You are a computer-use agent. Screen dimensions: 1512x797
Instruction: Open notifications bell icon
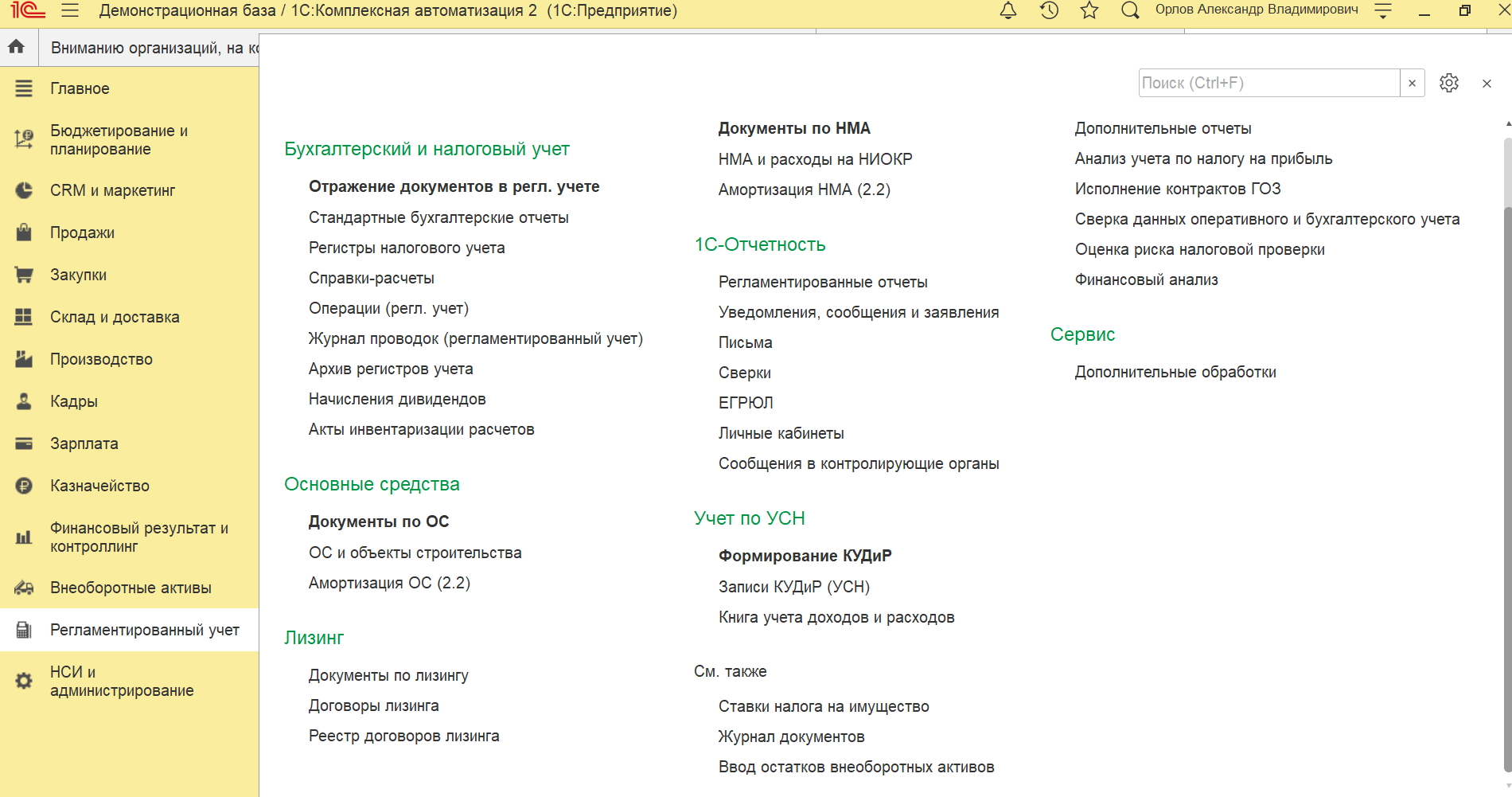1008,11
